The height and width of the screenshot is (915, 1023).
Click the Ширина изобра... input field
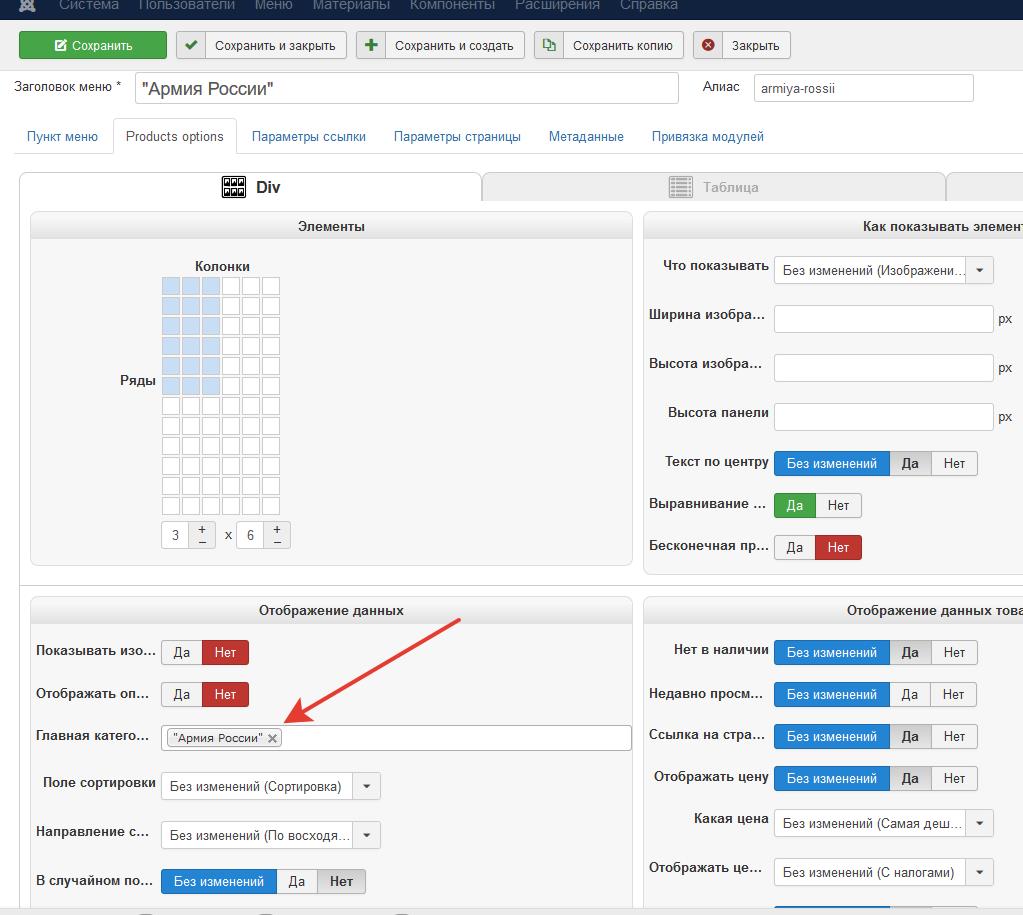click(884, 319)
